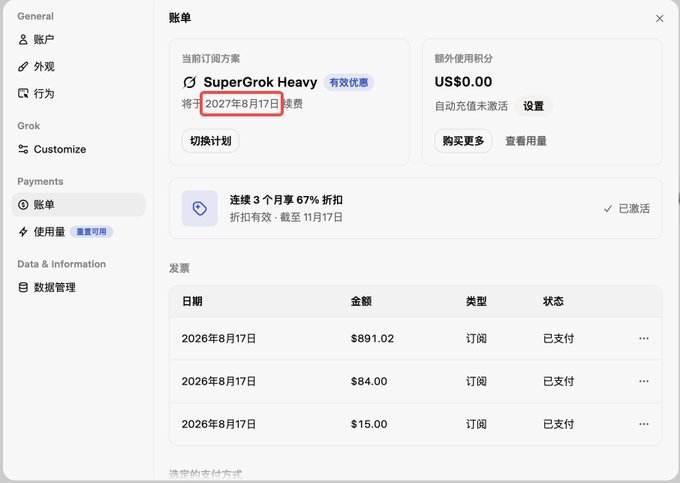The image size is (680, 483).
Task: Click 已支付 status in the $15.00 row
Action: click(559, 424)
